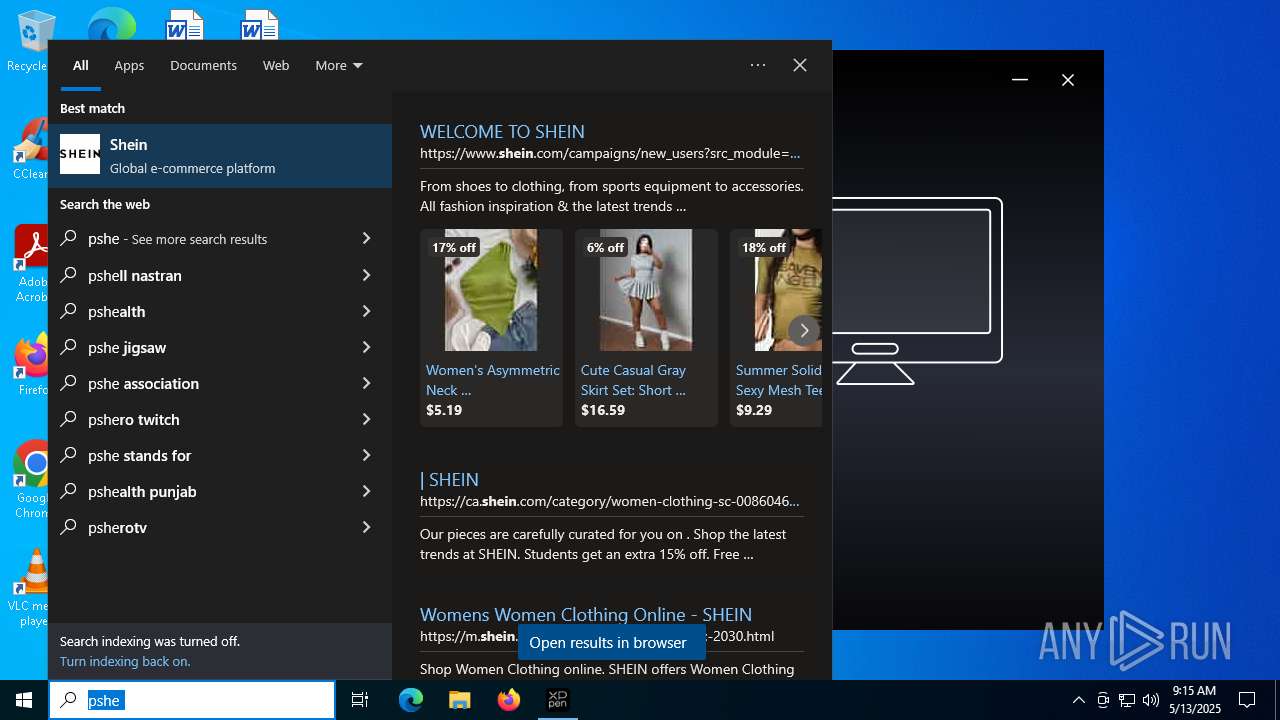This screenshot has height=720, width=1280.
Task: Open File Explorer from the taskbar
Action: coord(460,700)
